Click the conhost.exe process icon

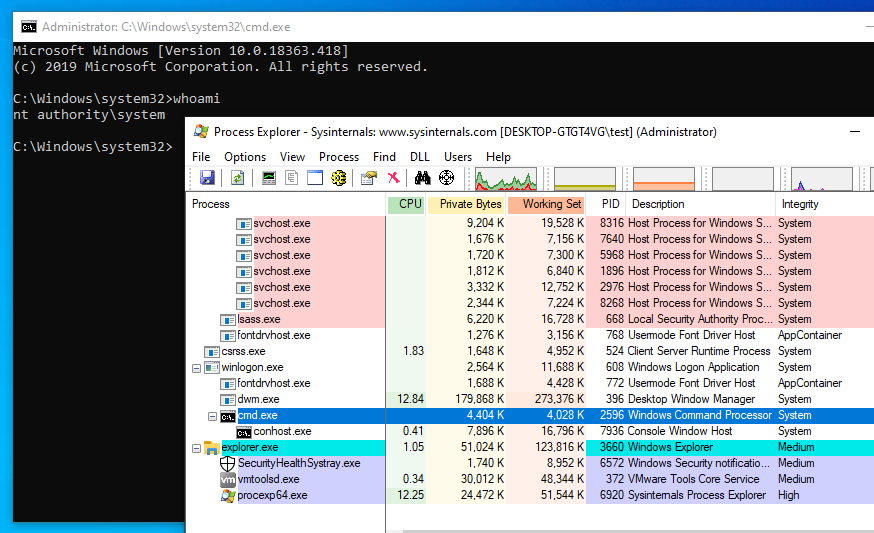244,432
